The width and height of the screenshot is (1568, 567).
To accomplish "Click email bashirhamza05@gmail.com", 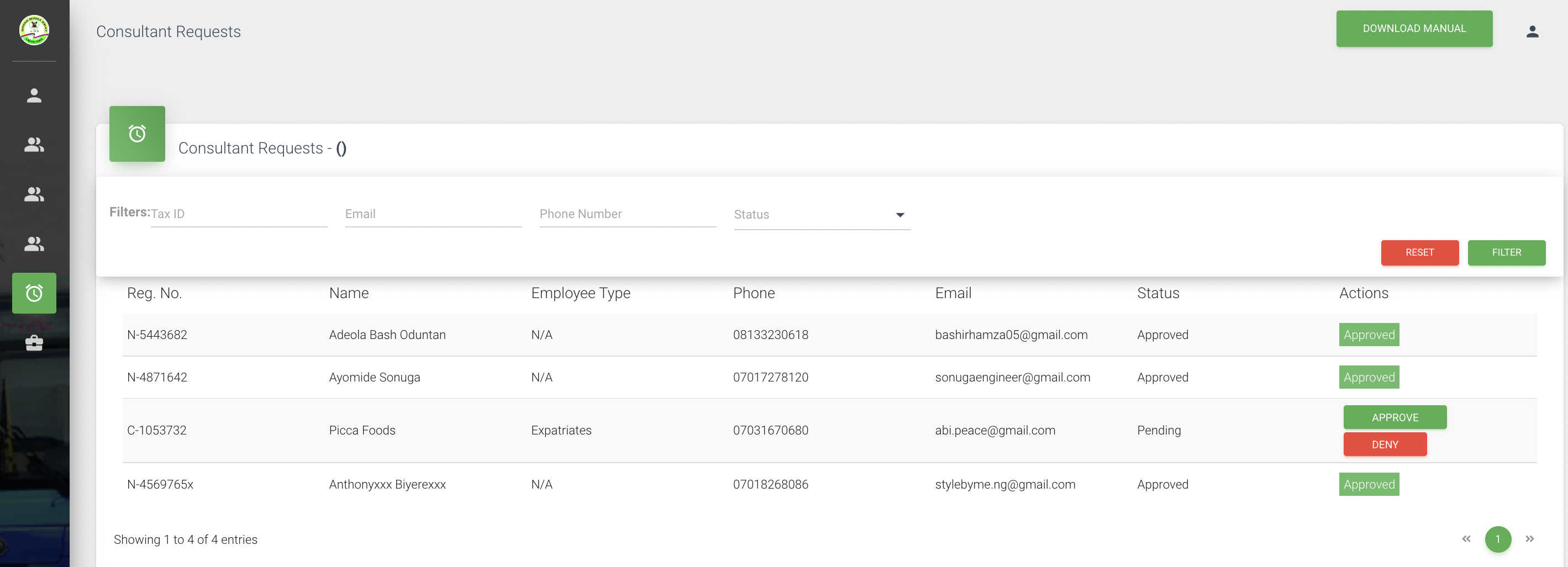I will (x=1011, y=335).
